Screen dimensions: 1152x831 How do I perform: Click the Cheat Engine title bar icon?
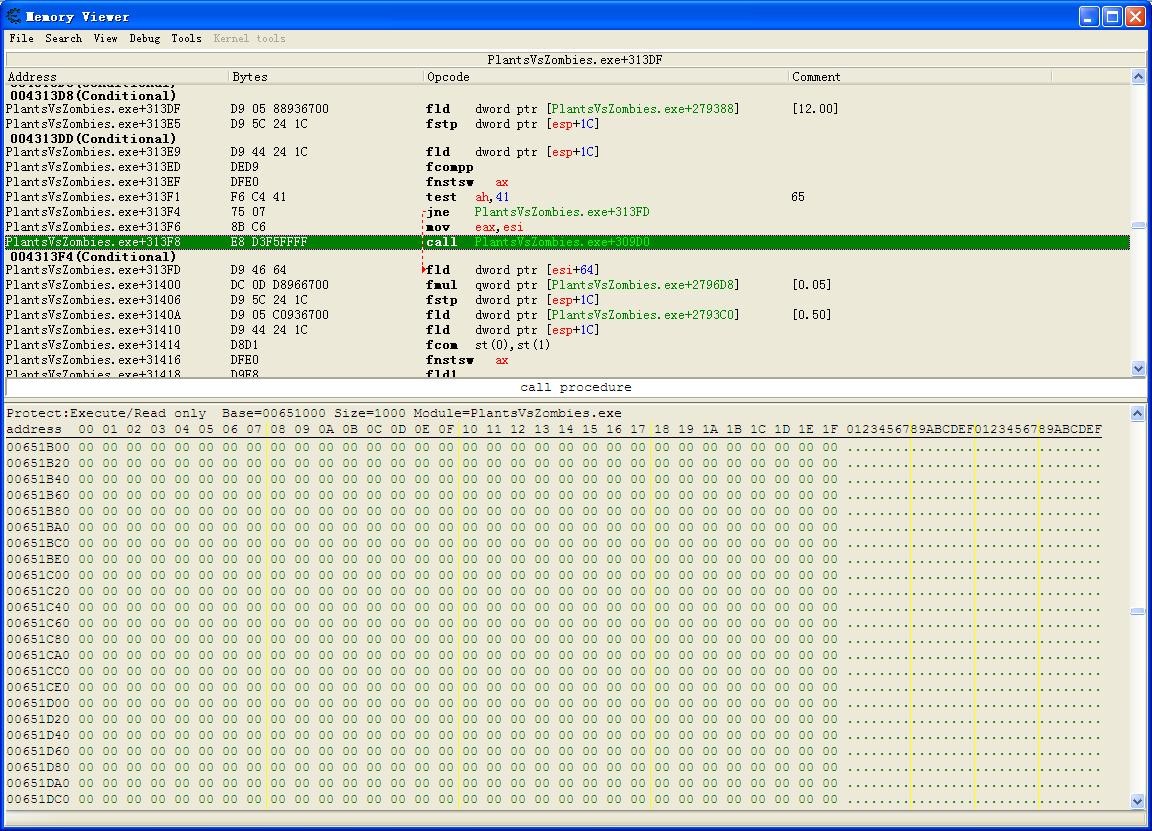pyautogui.click(x=13, y=16)
